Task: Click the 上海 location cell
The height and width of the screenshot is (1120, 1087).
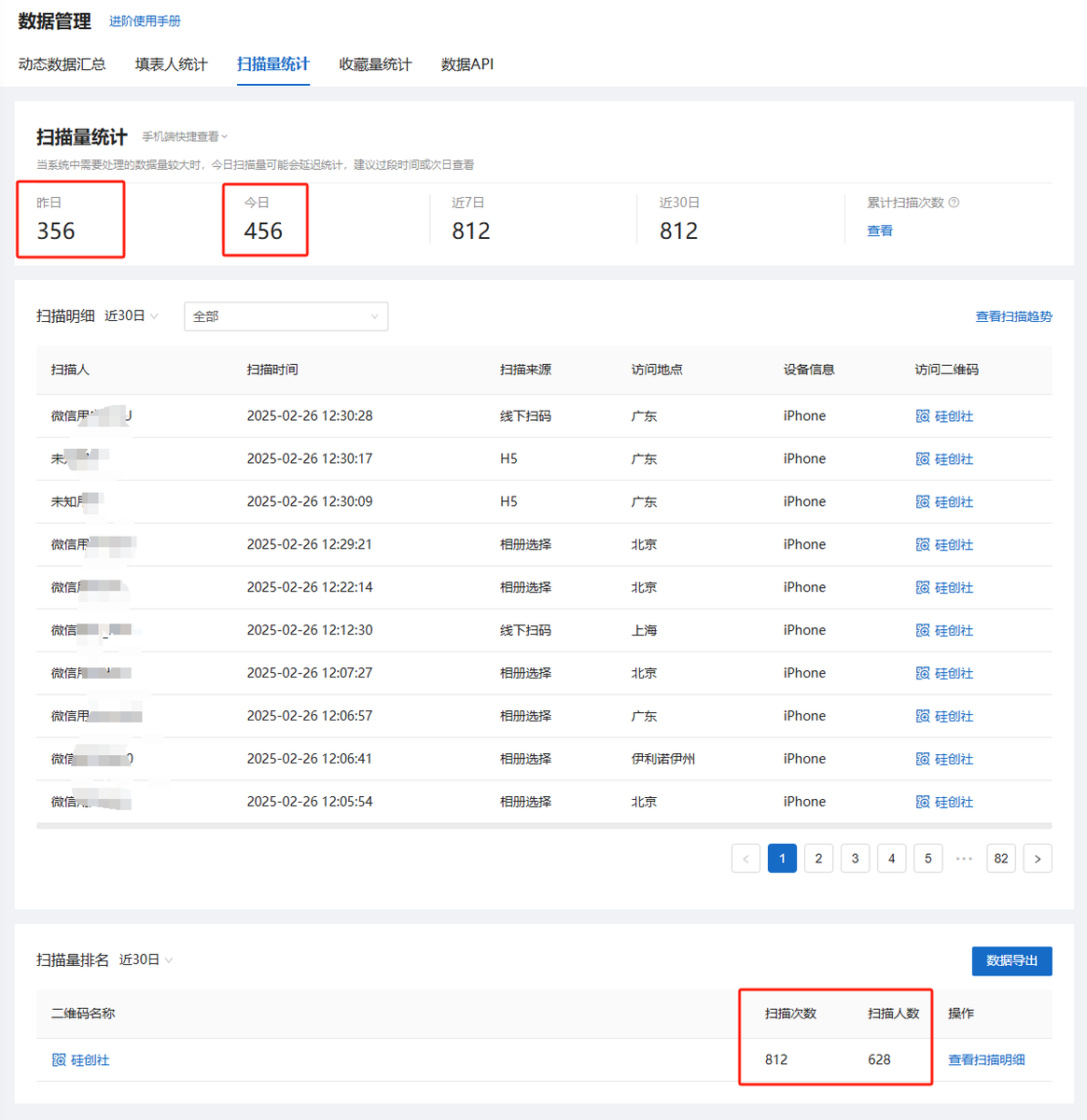Action: (645, 631)
